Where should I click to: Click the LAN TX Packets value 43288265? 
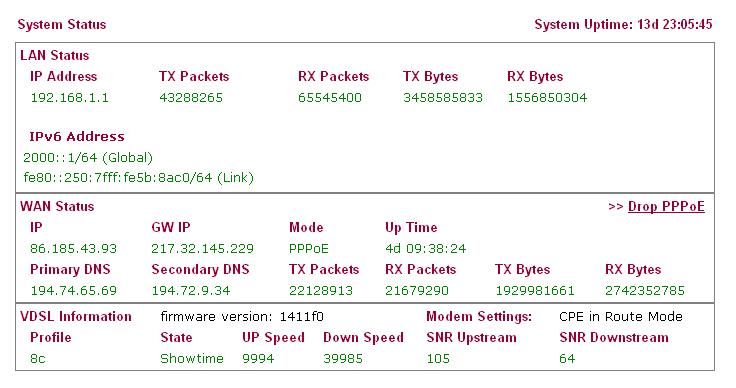click(191, 98)
